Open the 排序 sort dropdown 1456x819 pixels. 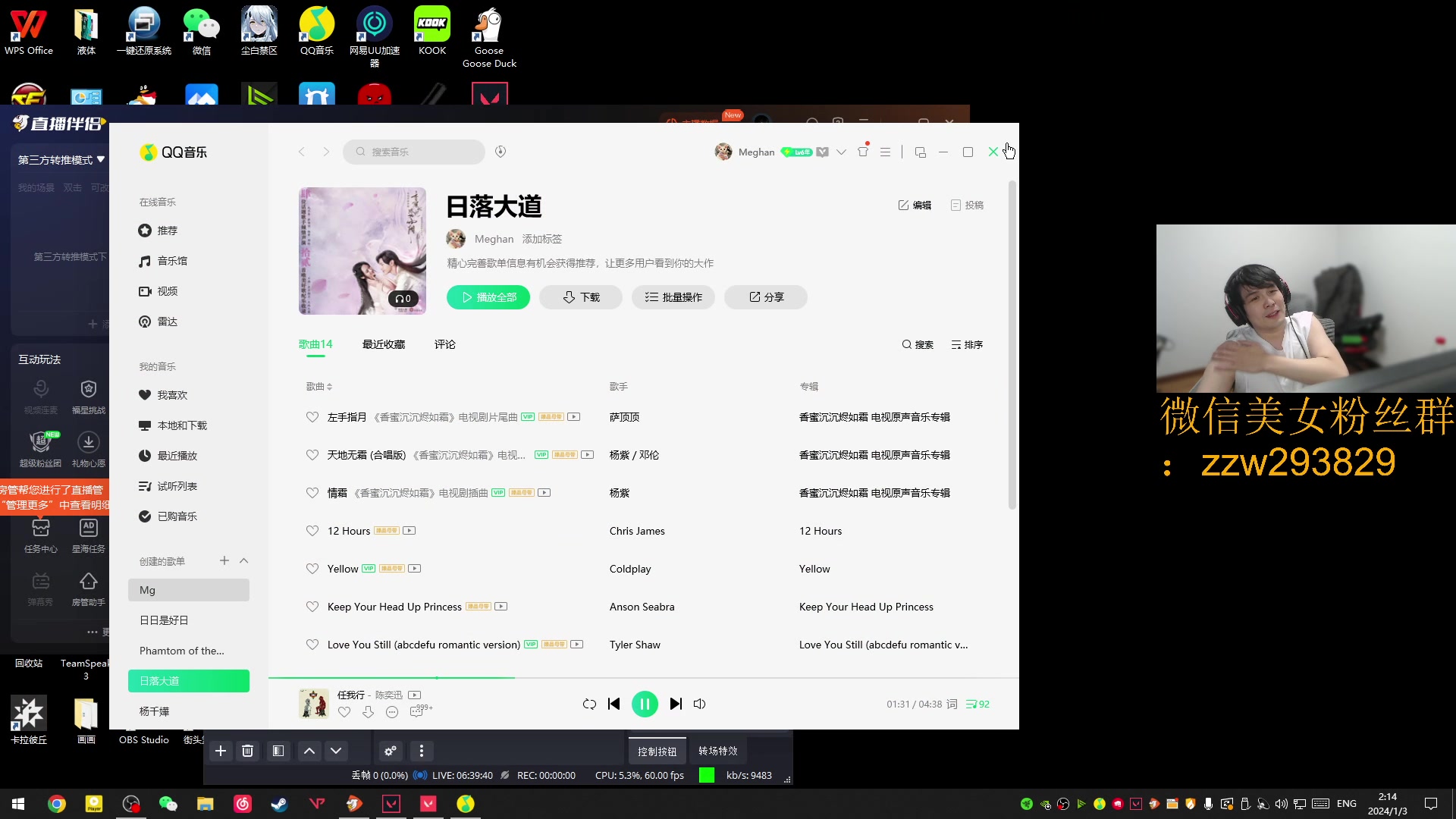tap(966, 344)
